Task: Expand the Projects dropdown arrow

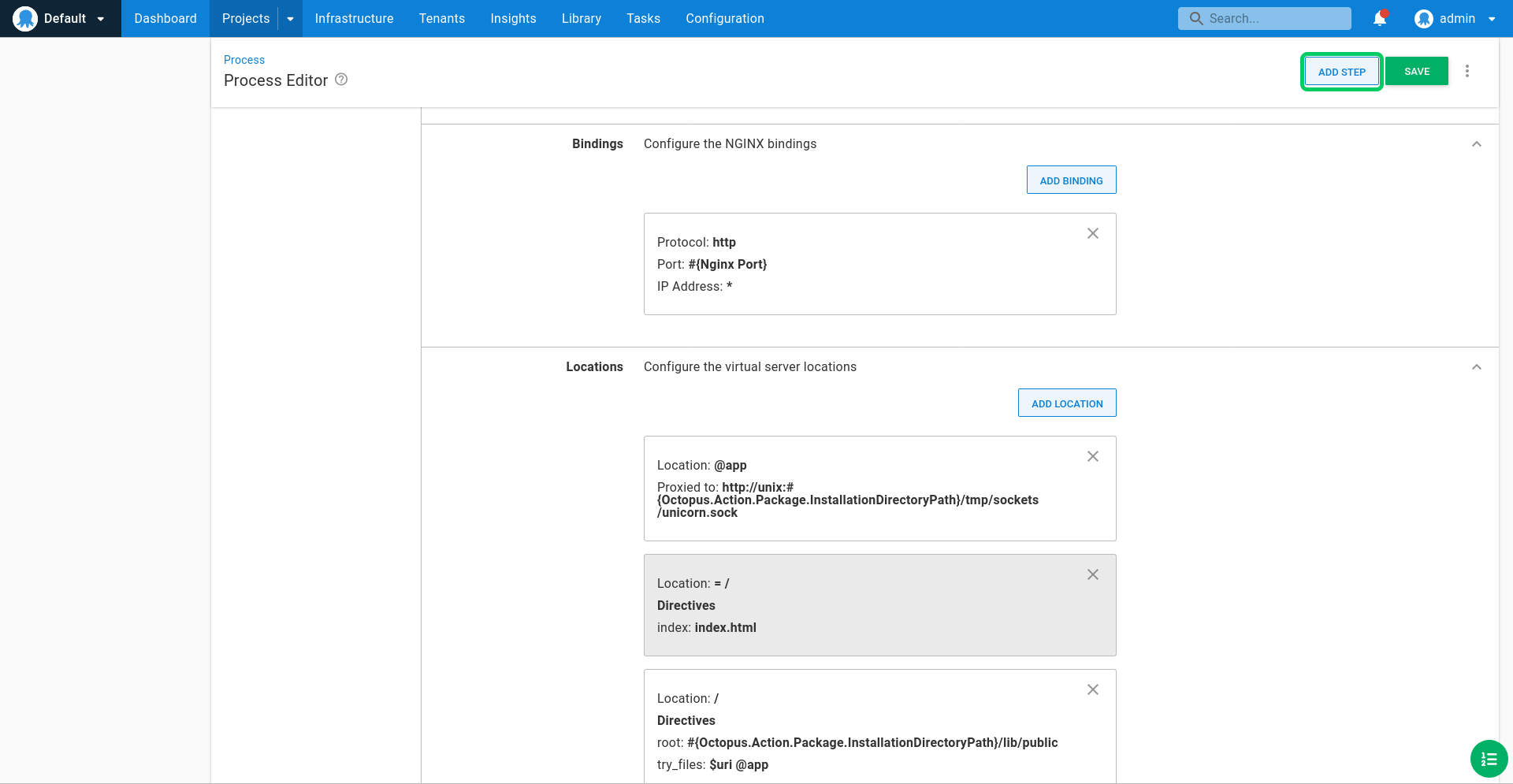Action: (x=290, y=19)
